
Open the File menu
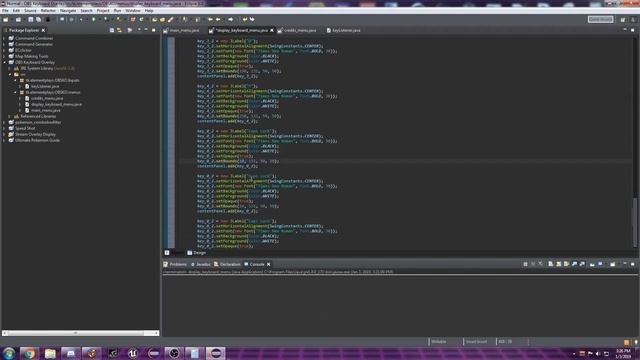pyautogui.click(x=5, y=11)
